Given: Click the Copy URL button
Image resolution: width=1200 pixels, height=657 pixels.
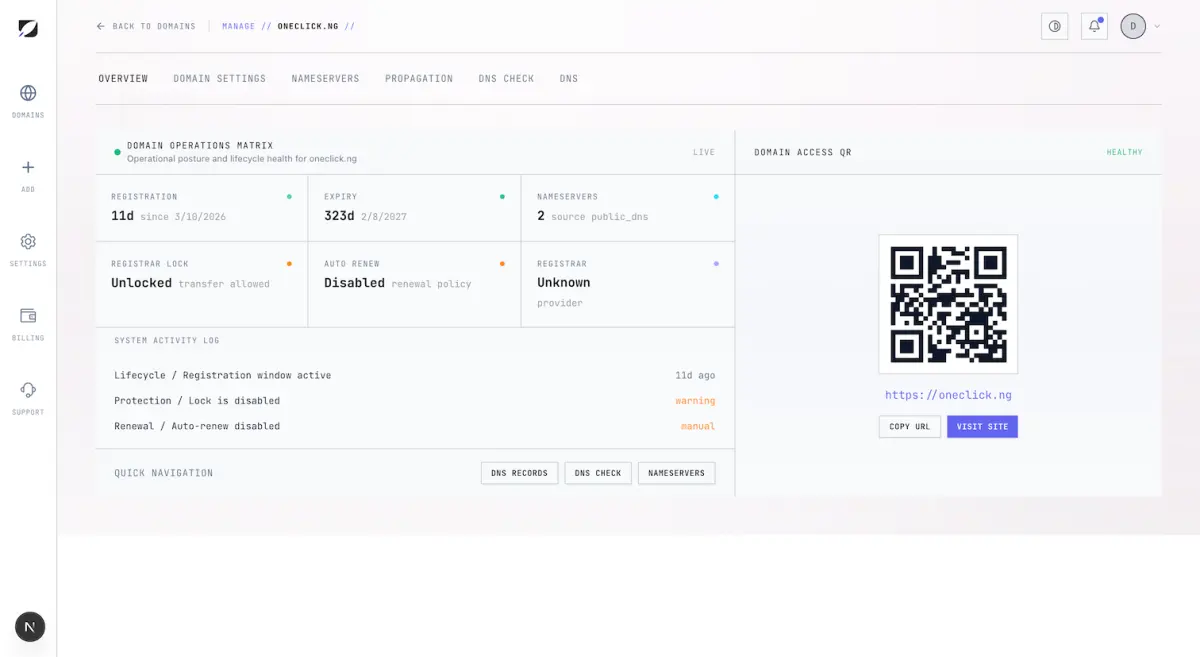Looking at the screenshot, I should [x=910, y=427].
